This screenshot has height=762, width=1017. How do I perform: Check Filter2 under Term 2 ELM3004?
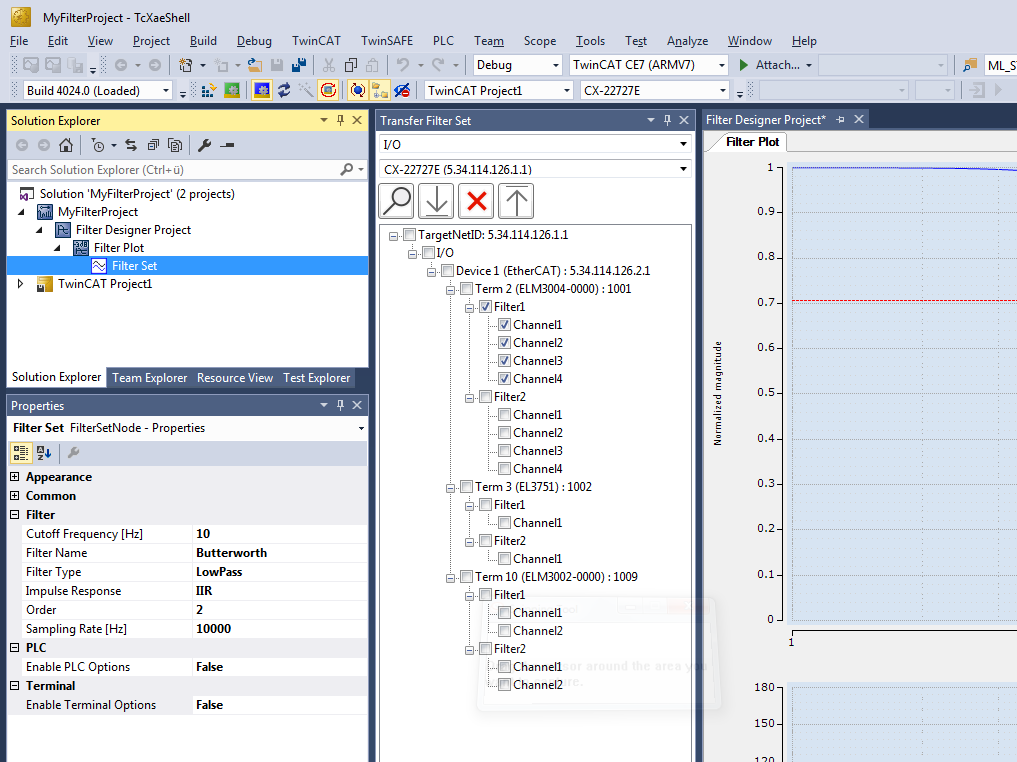click(x=485, y=397)
